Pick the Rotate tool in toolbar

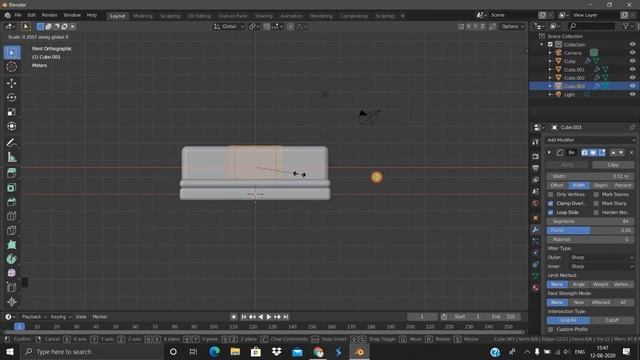(12, 98)
